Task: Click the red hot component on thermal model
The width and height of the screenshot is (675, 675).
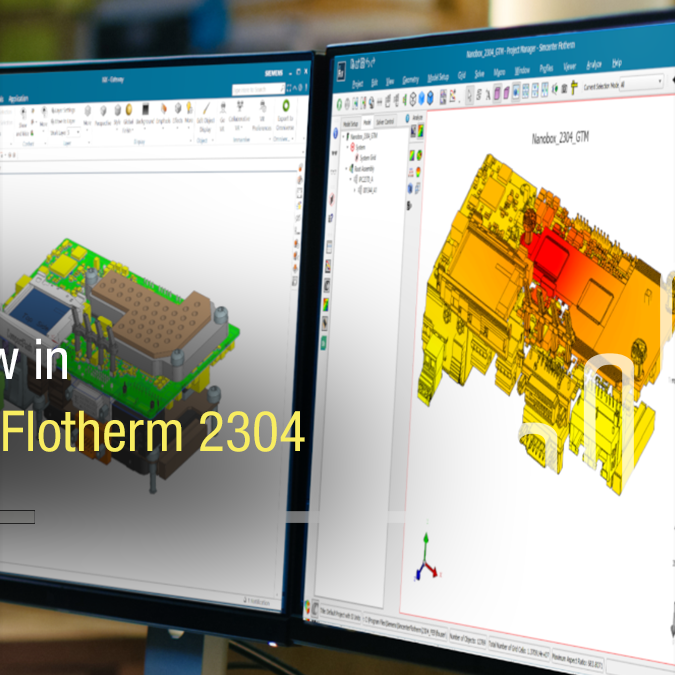Action: click(550, 252)
